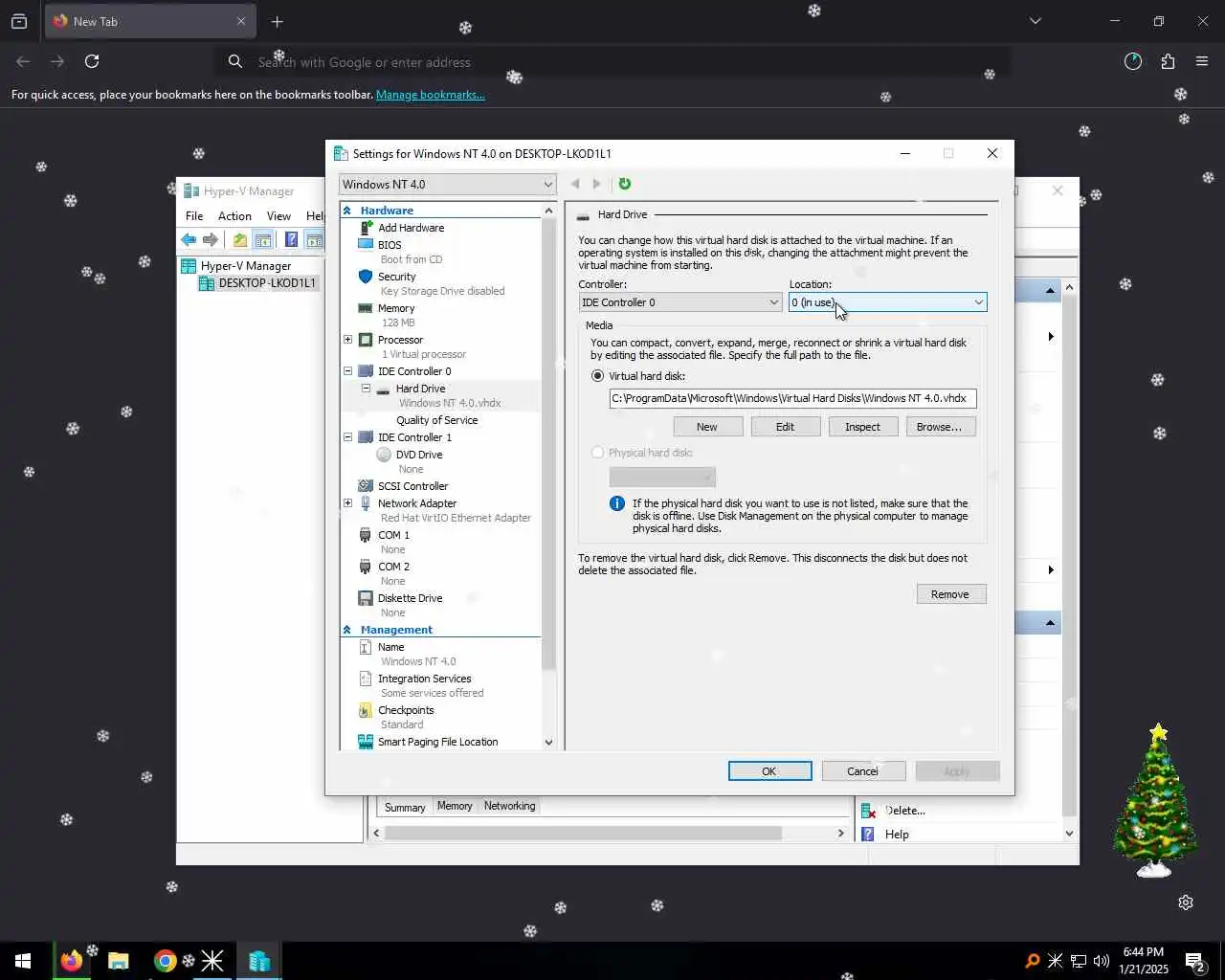Click the Add Hardware icon in settings tree
1225x980 pixels.
tap(365, 228)
